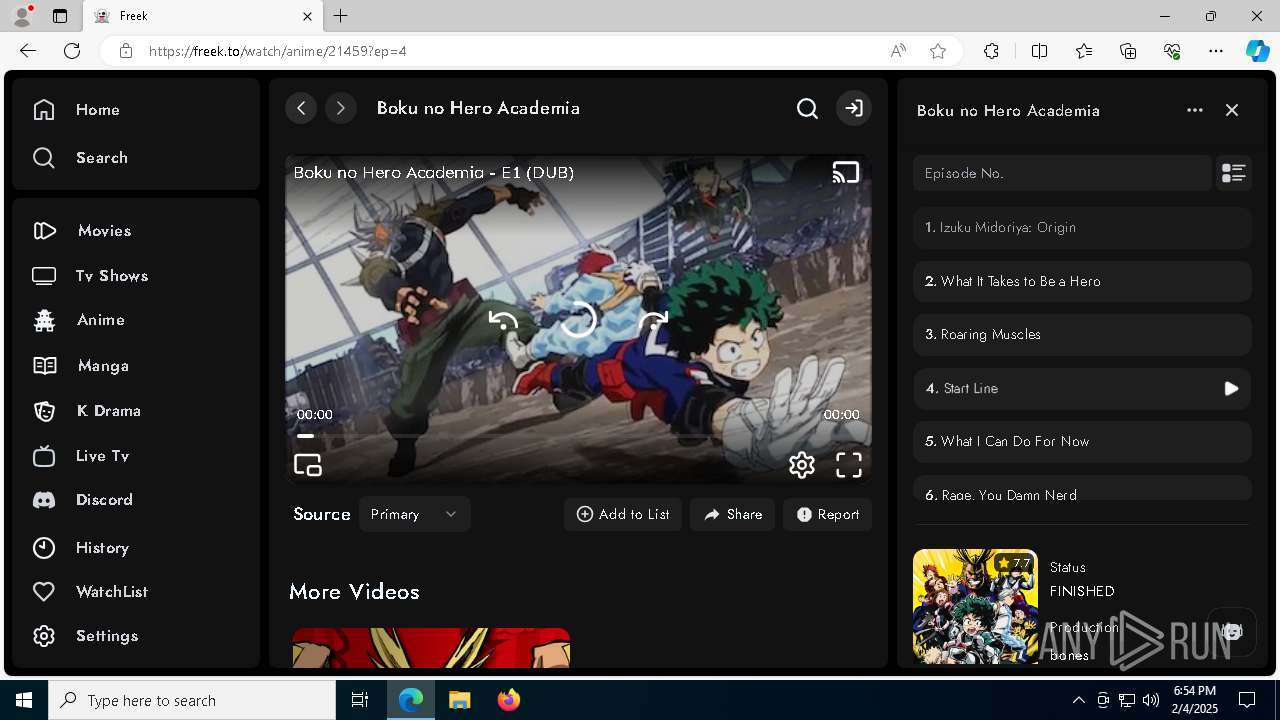Select episode 3 Roaring Muscles

pyautogui.click(x=1082, y=335)
